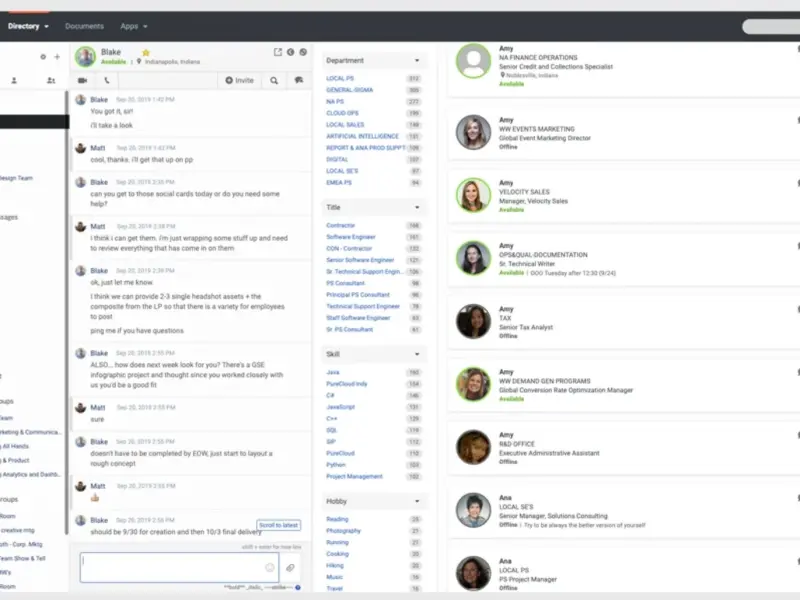Open Amy the Senior Tax Analyst photo
The image size is (800, 600).
[x=473, y=321]
